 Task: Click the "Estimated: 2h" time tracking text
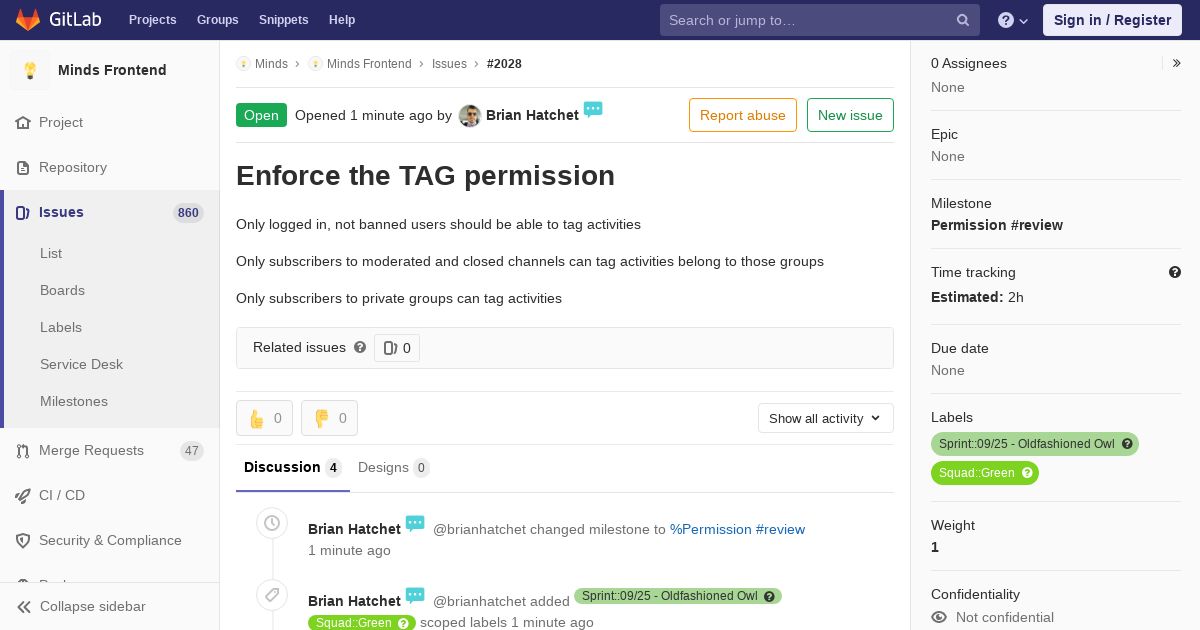tap(977, 297)
